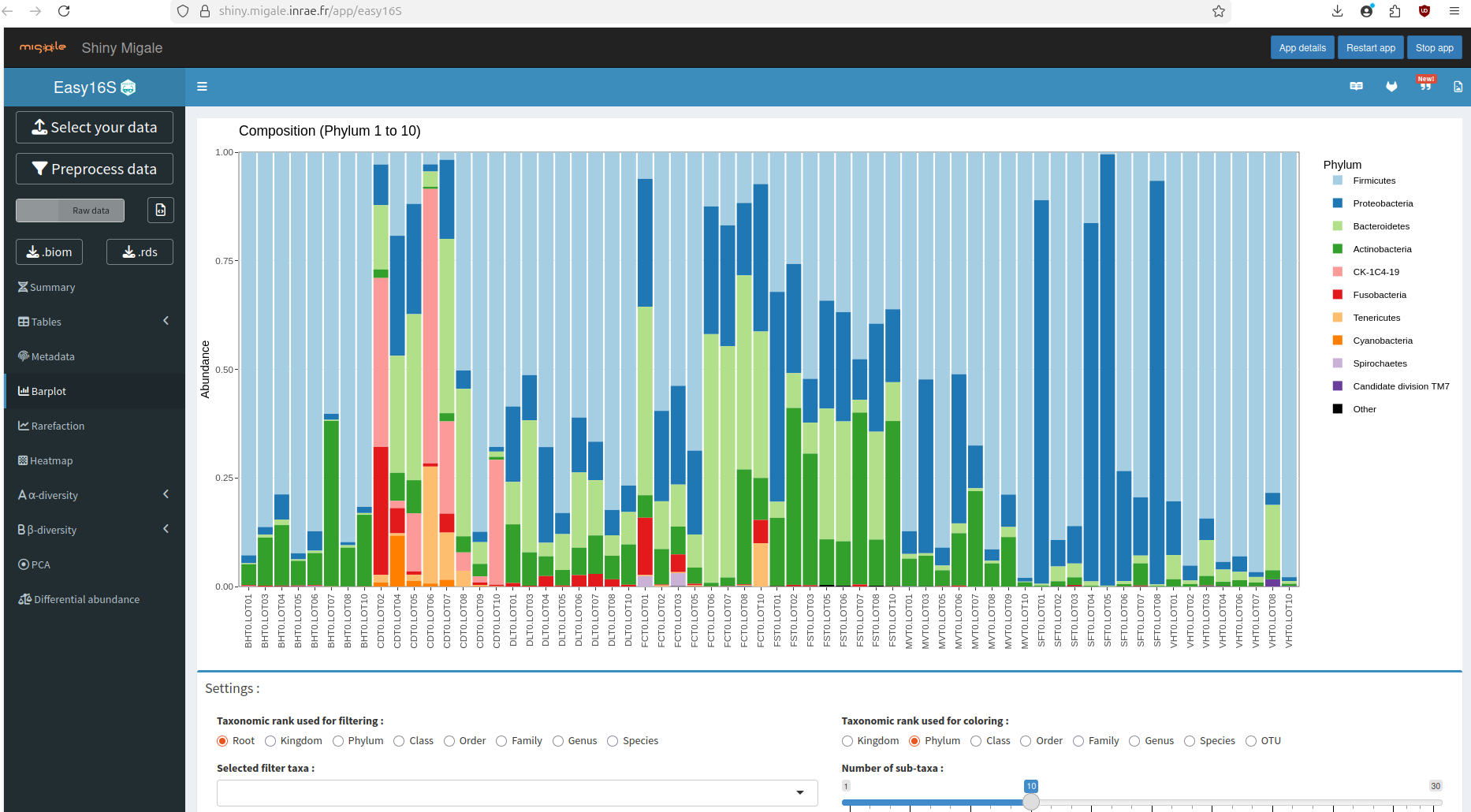The height and width of the screenshot is (812, 1471).
Task: Download the .biom file
Action: pos(50,252)
